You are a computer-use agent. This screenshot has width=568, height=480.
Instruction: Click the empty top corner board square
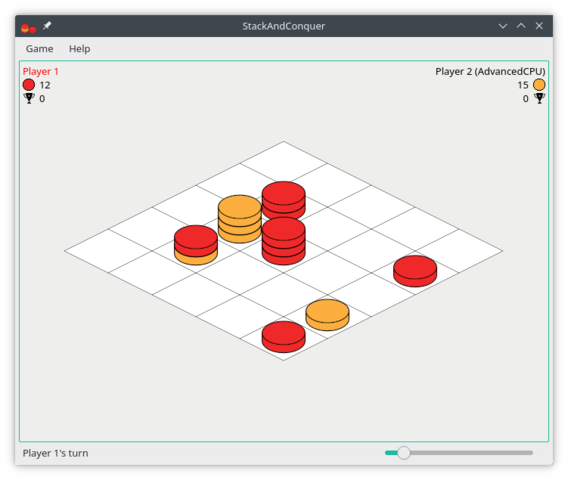click(x=283, y=163)
